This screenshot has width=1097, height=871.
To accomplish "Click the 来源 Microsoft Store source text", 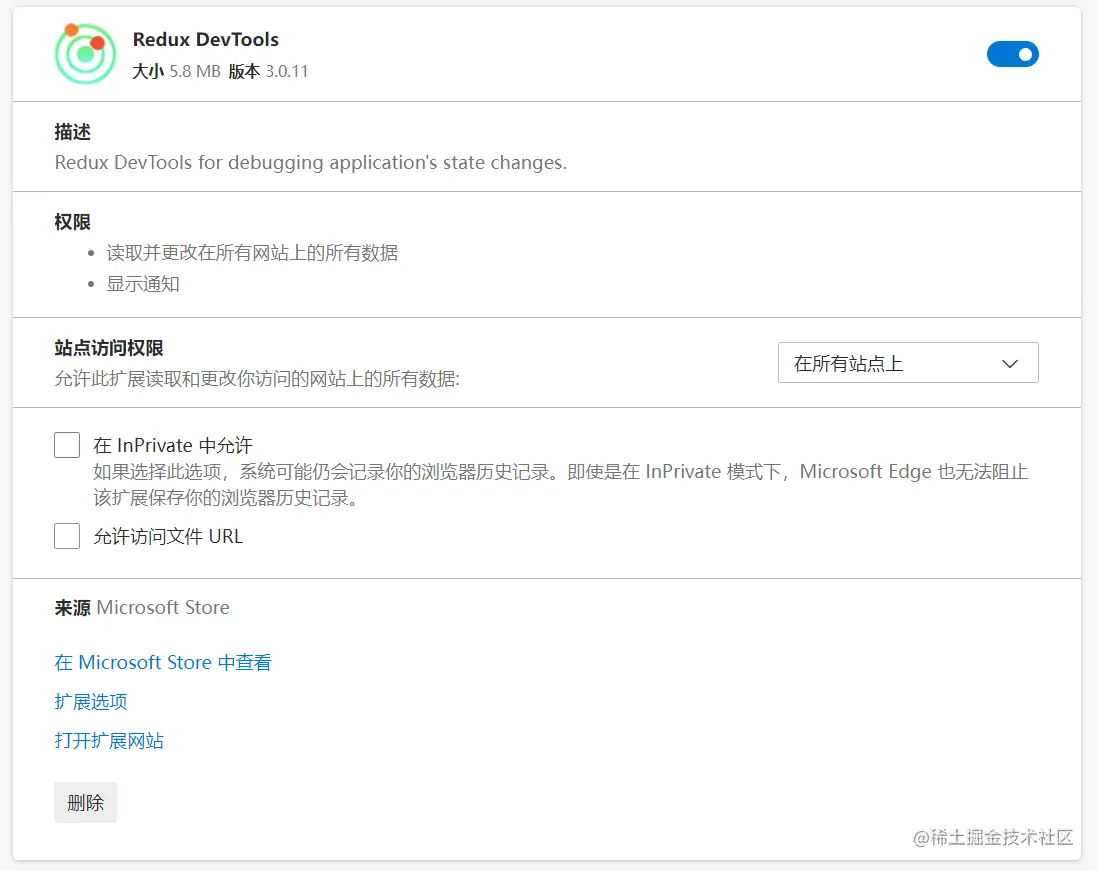I will (x=142, y=607).
